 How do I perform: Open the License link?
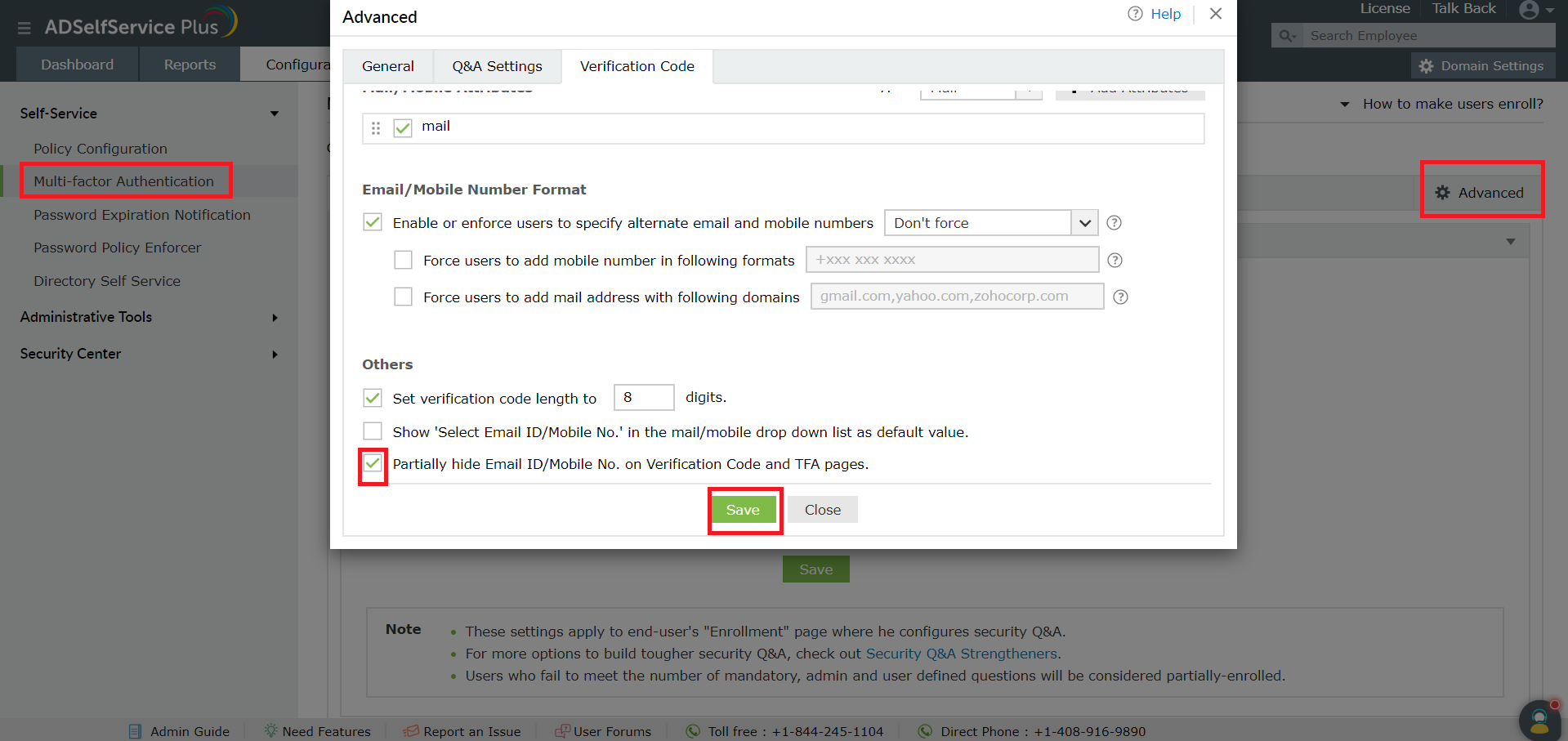tap(1385, 8)
